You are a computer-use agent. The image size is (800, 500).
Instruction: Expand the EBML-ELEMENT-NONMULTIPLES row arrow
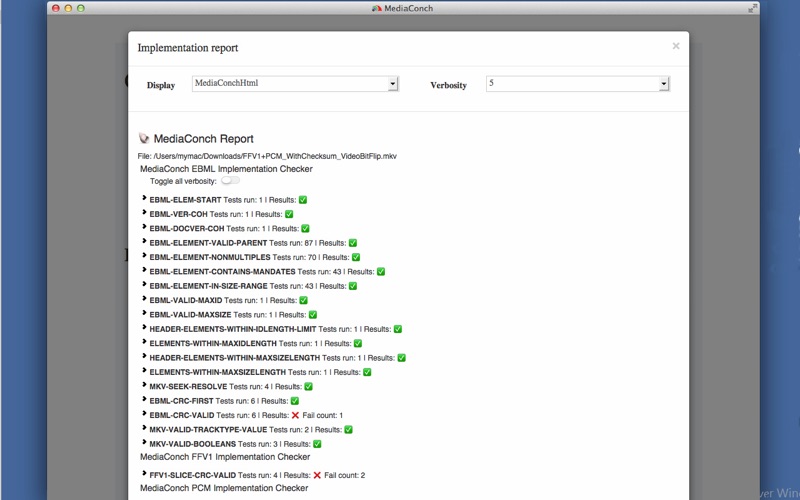144,256
